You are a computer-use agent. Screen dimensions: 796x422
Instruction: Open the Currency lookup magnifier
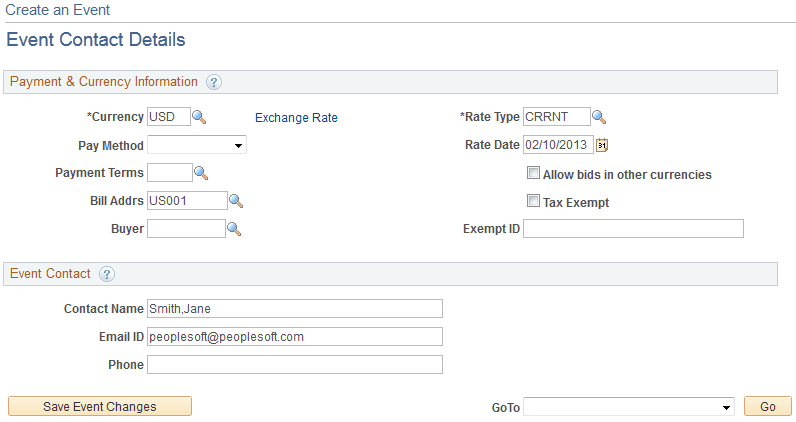coord(199,117)
